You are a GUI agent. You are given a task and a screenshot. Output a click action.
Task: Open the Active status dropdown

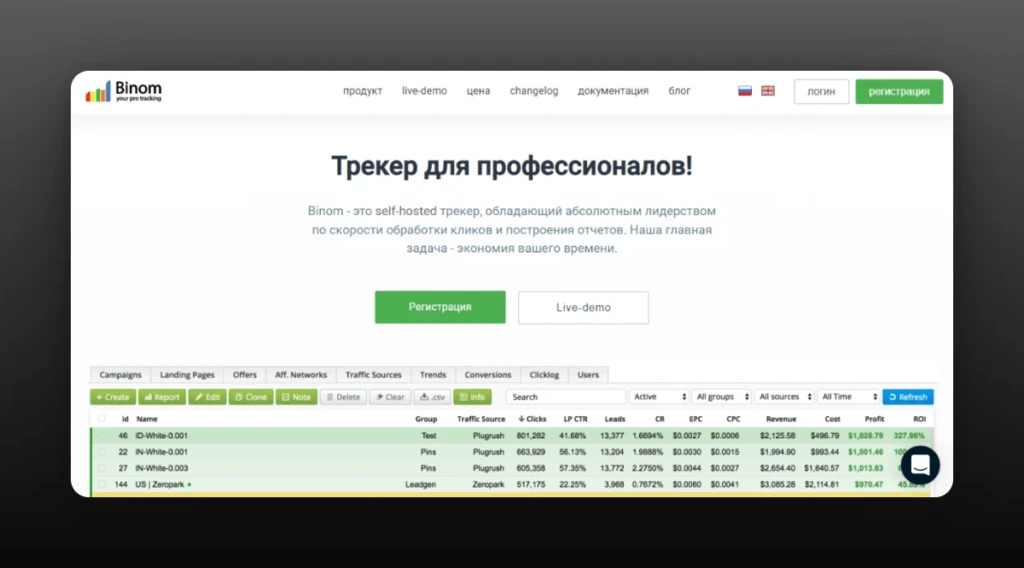(x=659, y=397)
